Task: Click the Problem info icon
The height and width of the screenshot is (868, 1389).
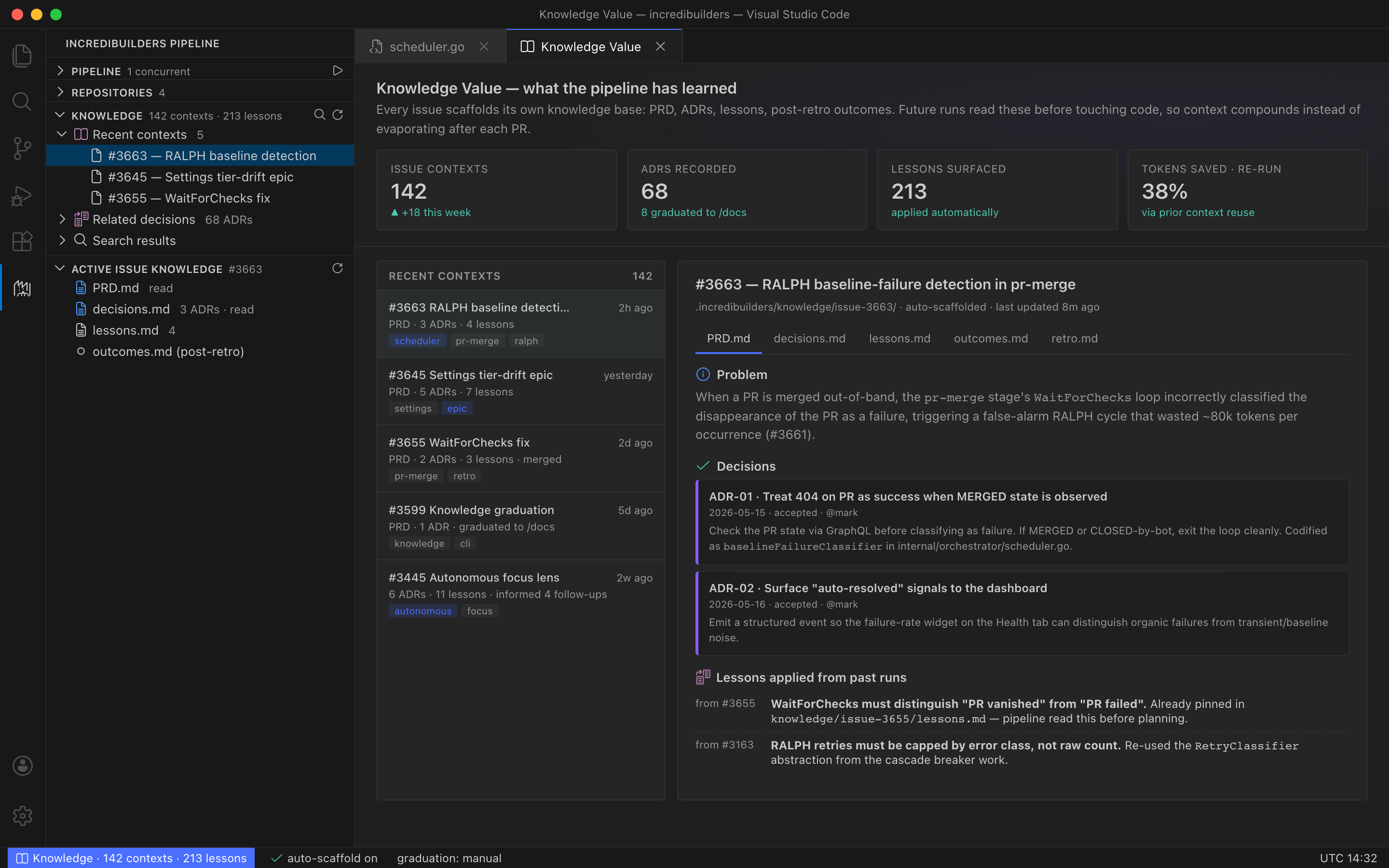Action: pyautogui.click(x=703, y=374)
